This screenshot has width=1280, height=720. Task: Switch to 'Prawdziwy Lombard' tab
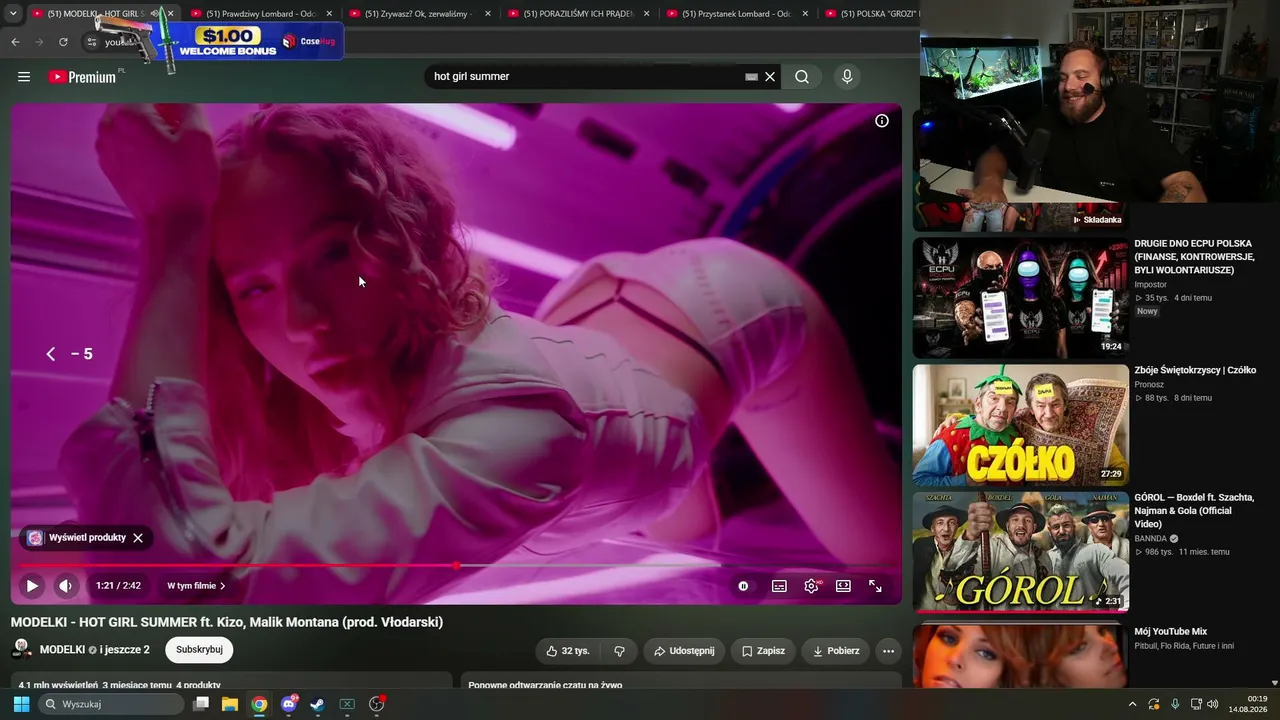(260, 14)
